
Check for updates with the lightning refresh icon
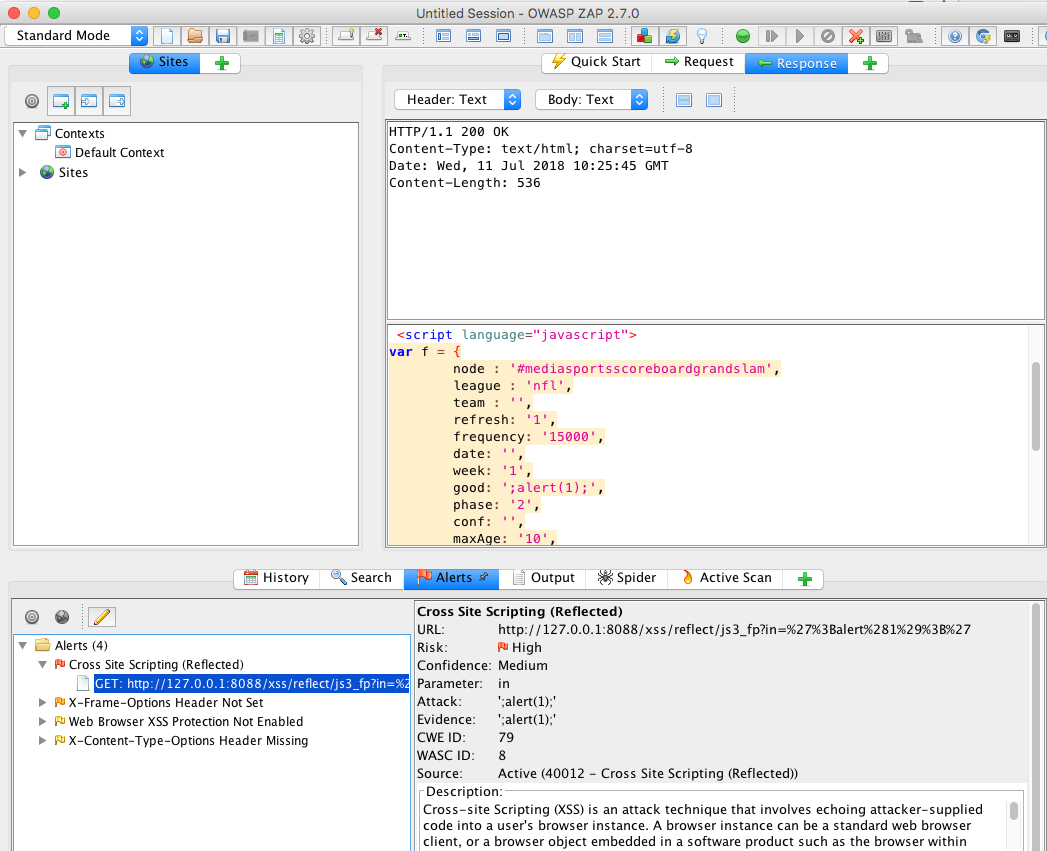coord(672,35)
